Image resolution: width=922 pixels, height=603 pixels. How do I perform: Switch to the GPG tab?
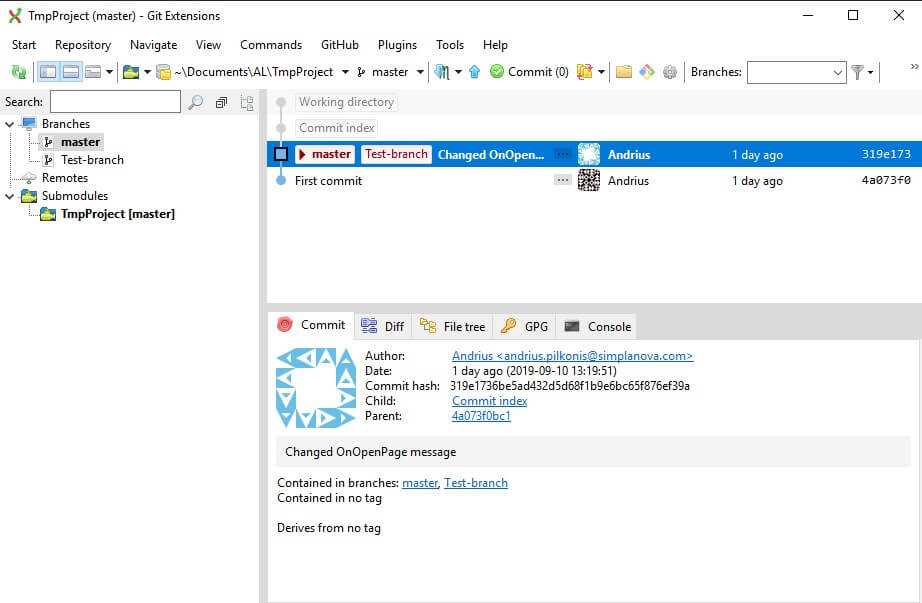point(524,327)
